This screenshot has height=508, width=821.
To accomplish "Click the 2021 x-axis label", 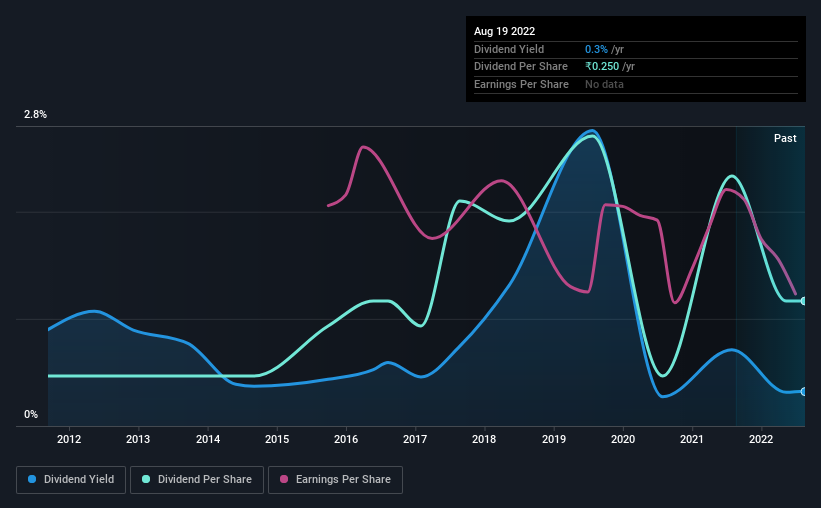I will [692, 439].
